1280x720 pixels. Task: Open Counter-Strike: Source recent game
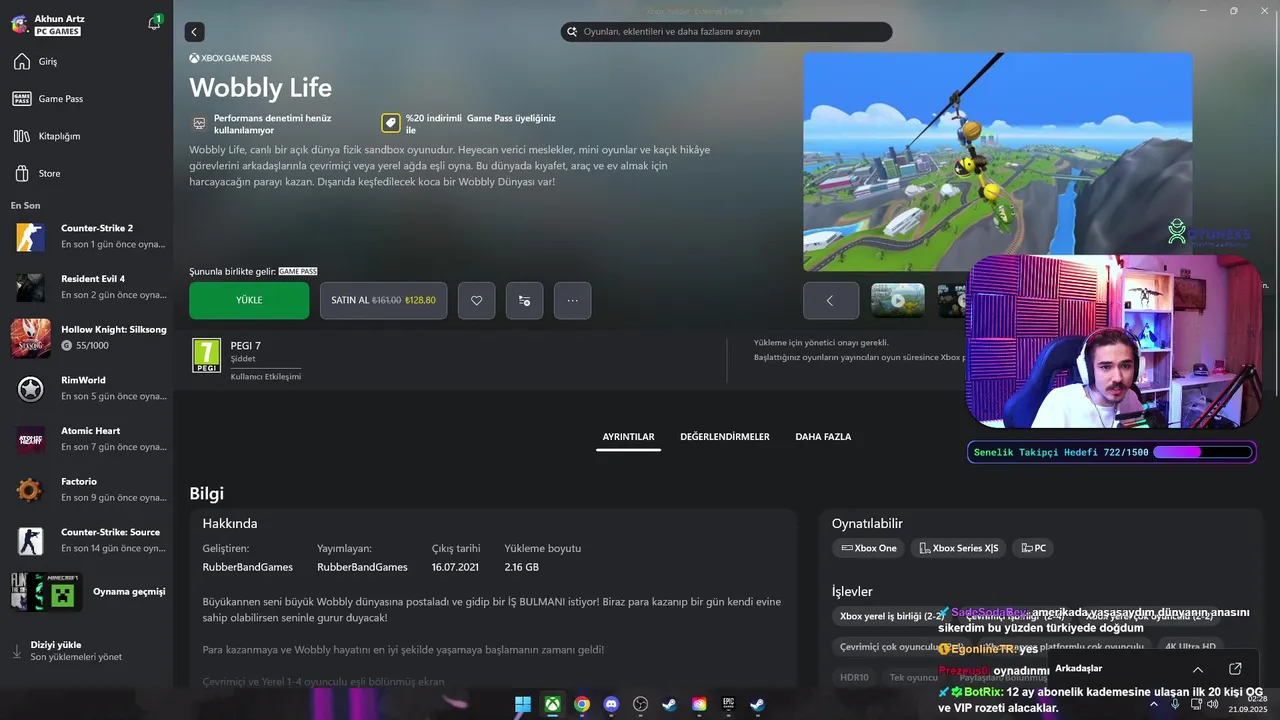tap(88, 540)
